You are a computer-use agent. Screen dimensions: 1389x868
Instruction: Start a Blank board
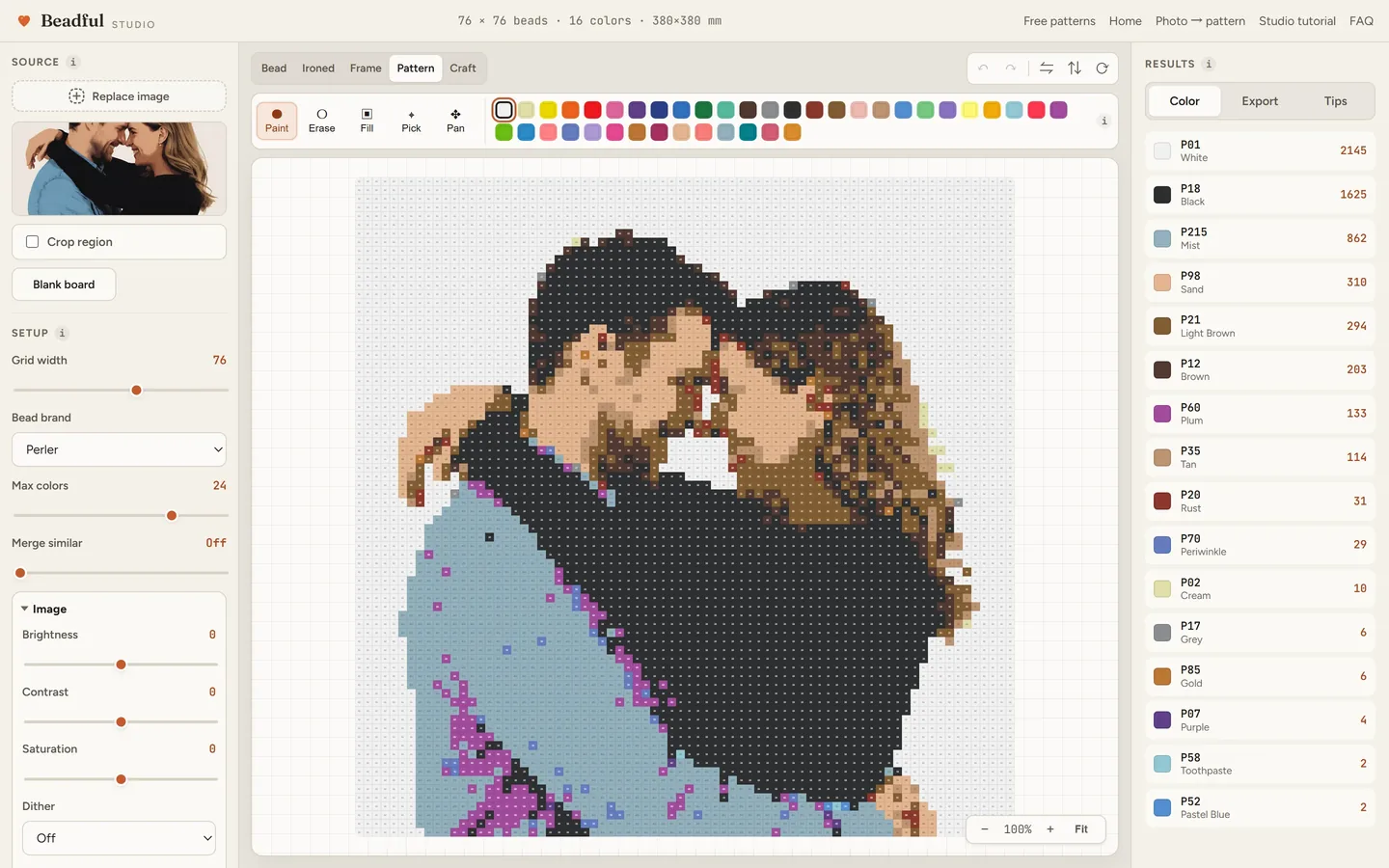(64, 285)
